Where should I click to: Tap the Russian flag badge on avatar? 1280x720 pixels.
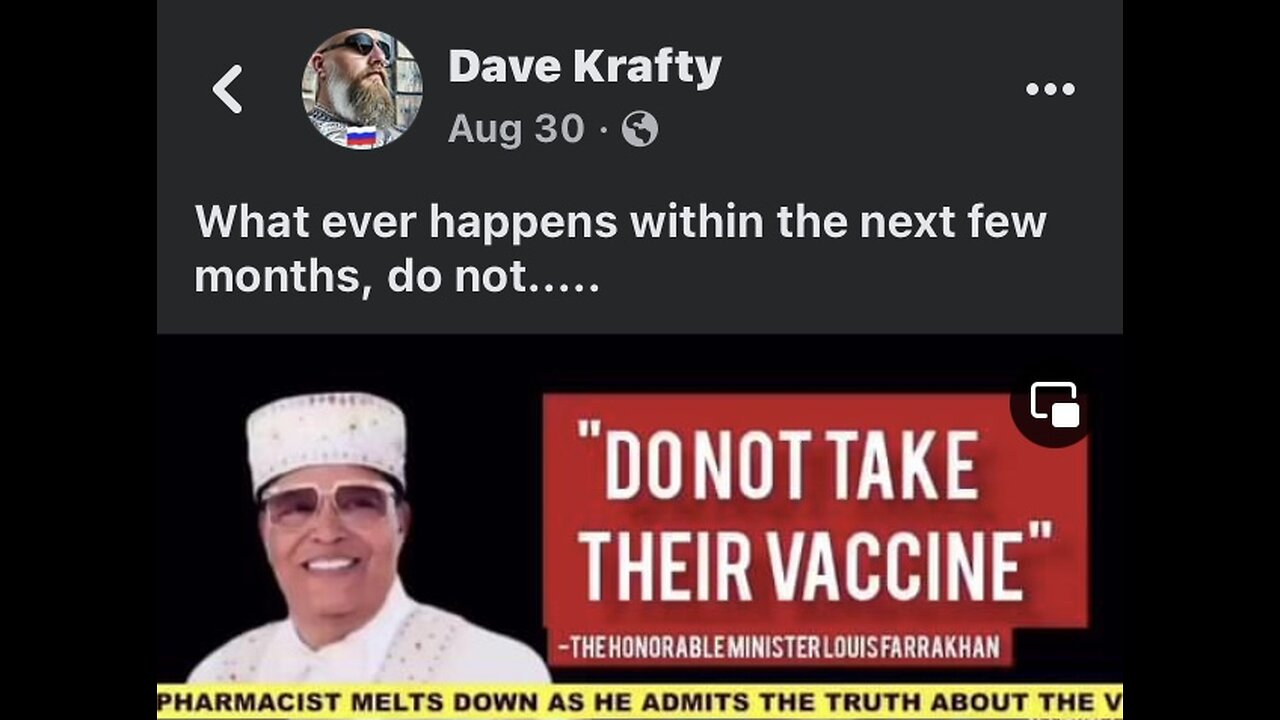[361, 137]
